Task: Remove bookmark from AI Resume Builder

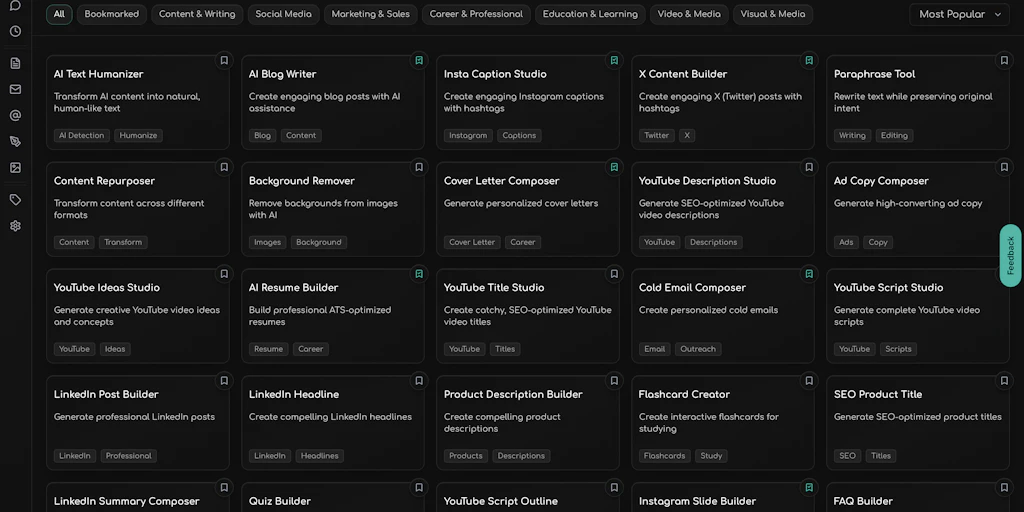Action: click(419, 274)
